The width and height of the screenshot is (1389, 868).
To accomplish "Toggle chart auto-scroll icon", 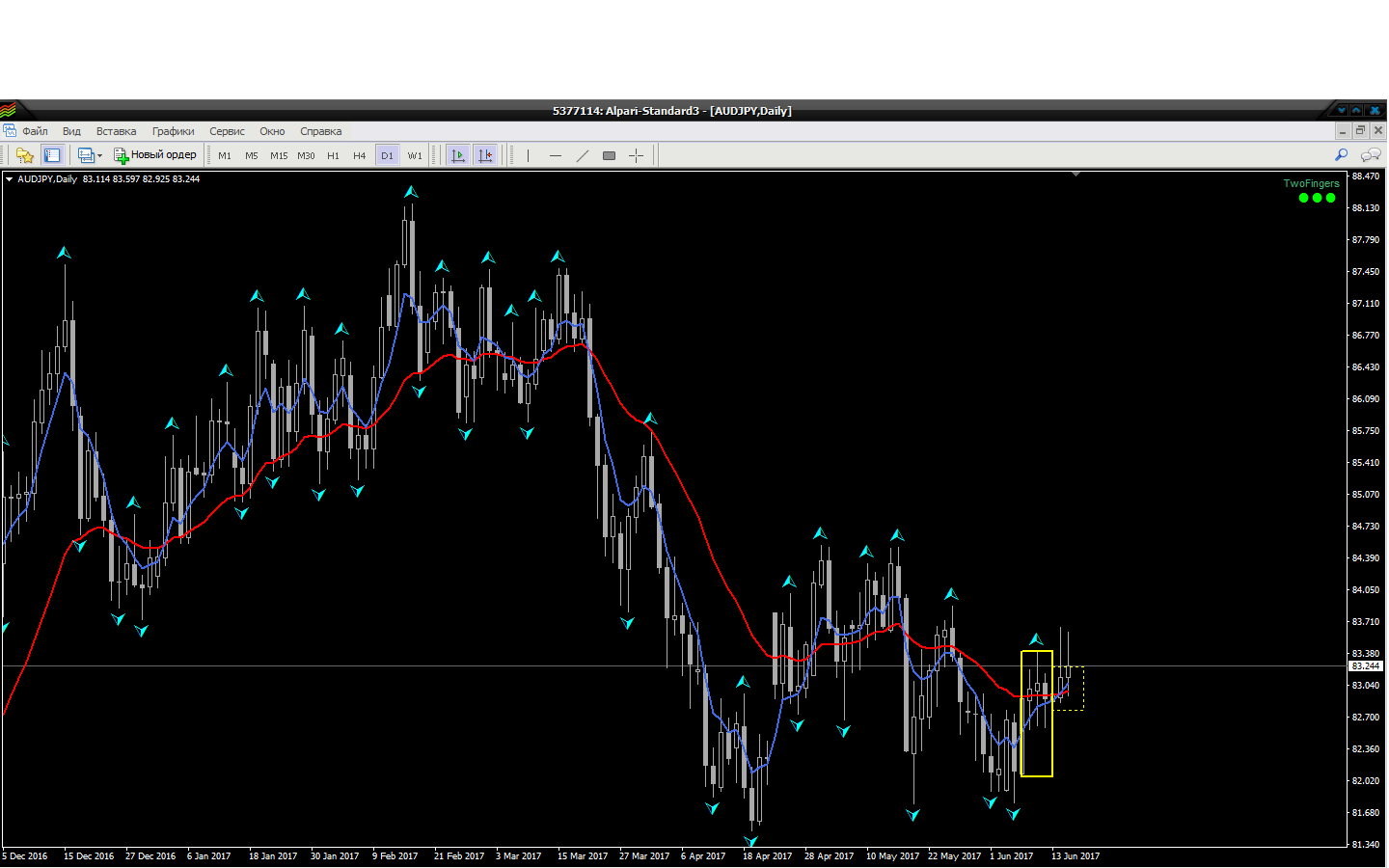I will (458, 155).
